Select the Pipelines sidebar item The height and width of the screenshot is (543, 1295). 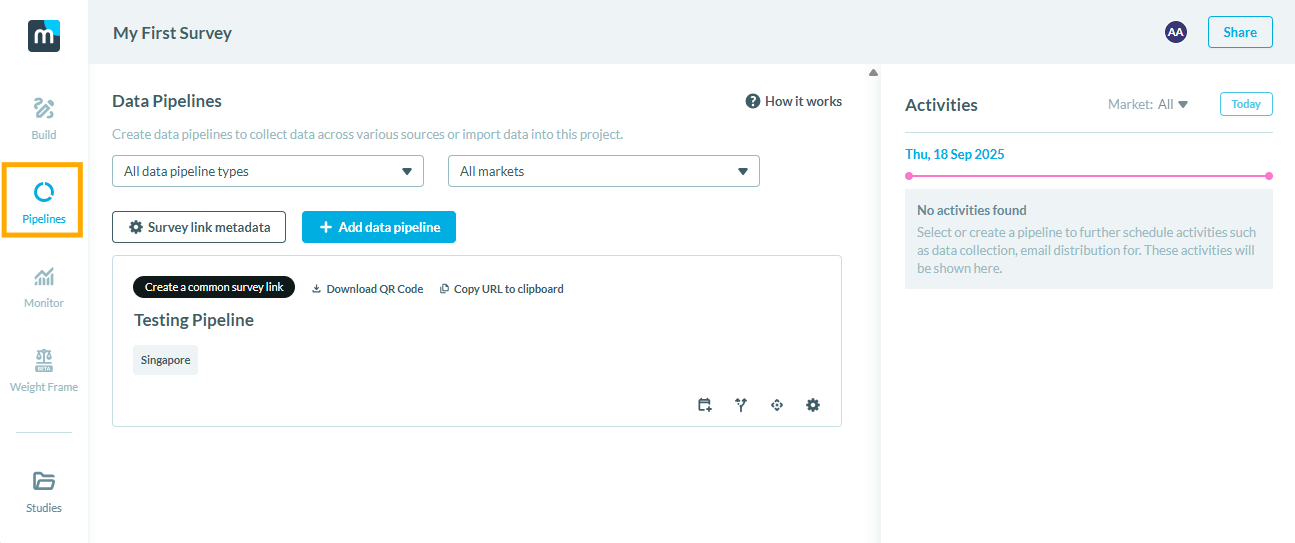(x=44, y=202)
